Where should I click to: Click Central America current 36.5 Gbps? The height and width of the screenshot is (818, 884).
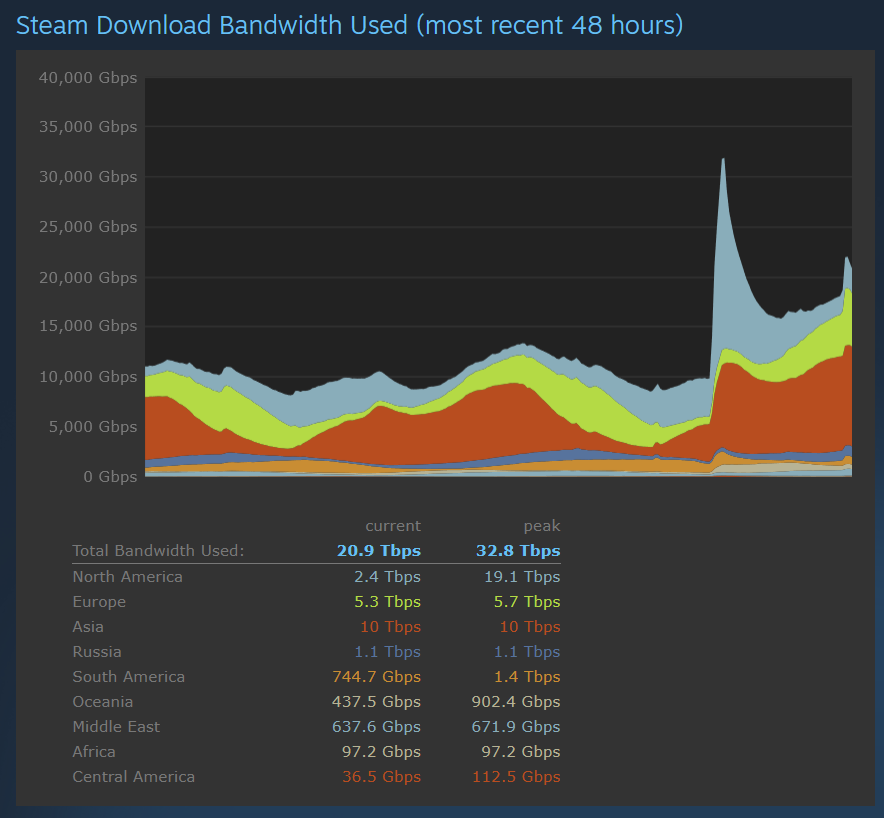tap(382, 777)
